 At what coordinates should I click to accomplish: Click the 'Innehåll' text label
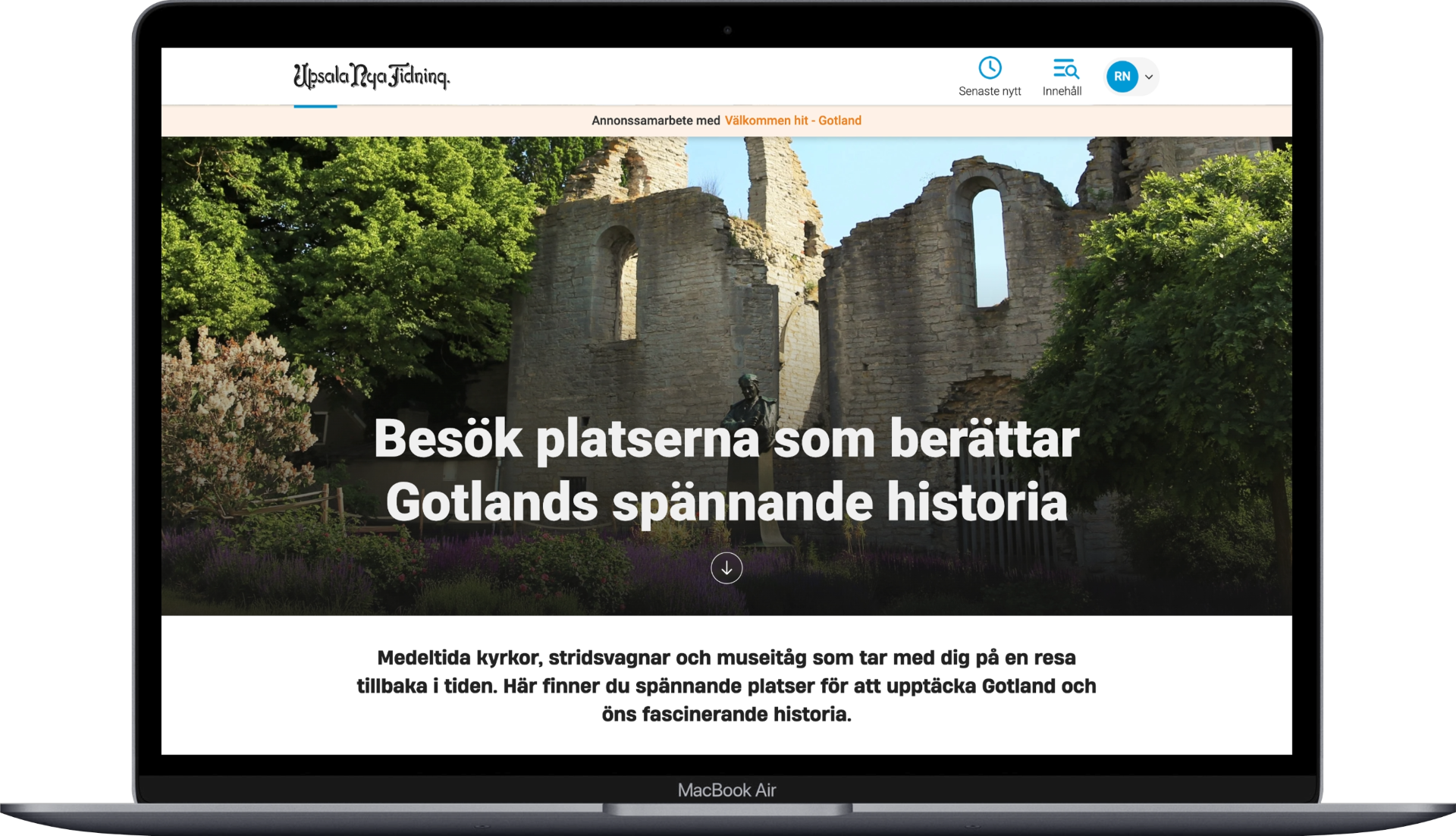(1062, 91)
